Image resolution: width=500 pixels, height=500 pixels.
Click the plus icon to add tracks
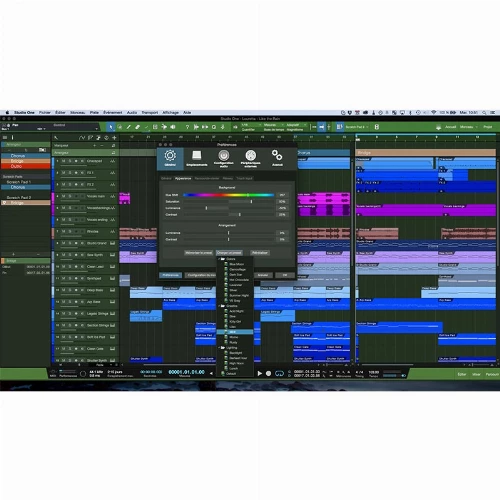click(x=114, y=138)
